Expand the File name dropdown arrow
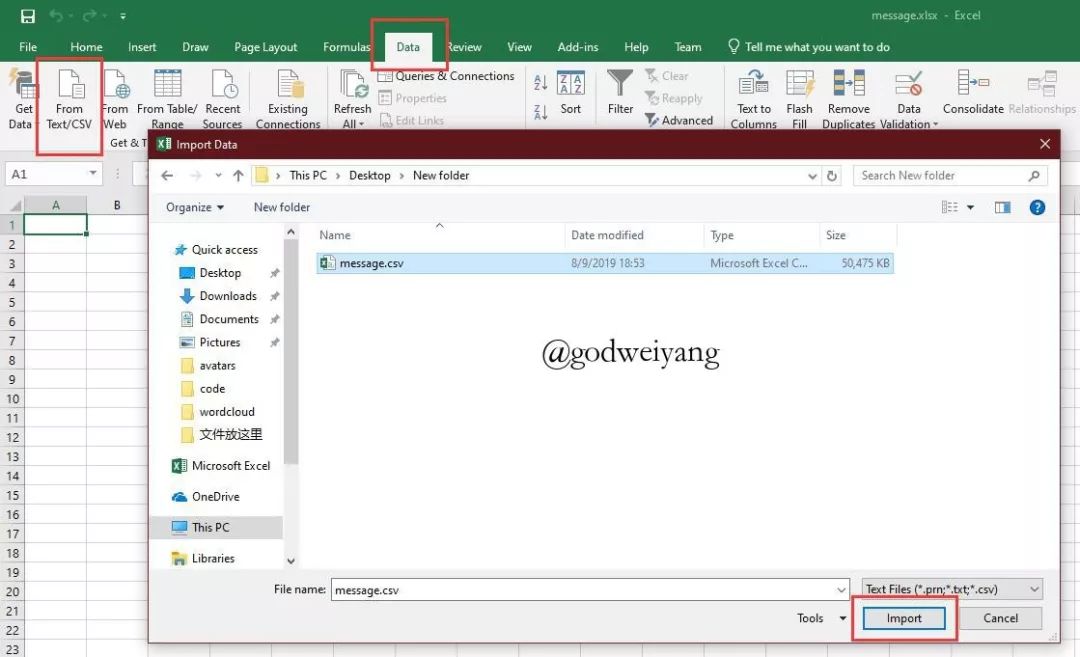This screenshot has width=1080, height=657. (x=841, y=590)
